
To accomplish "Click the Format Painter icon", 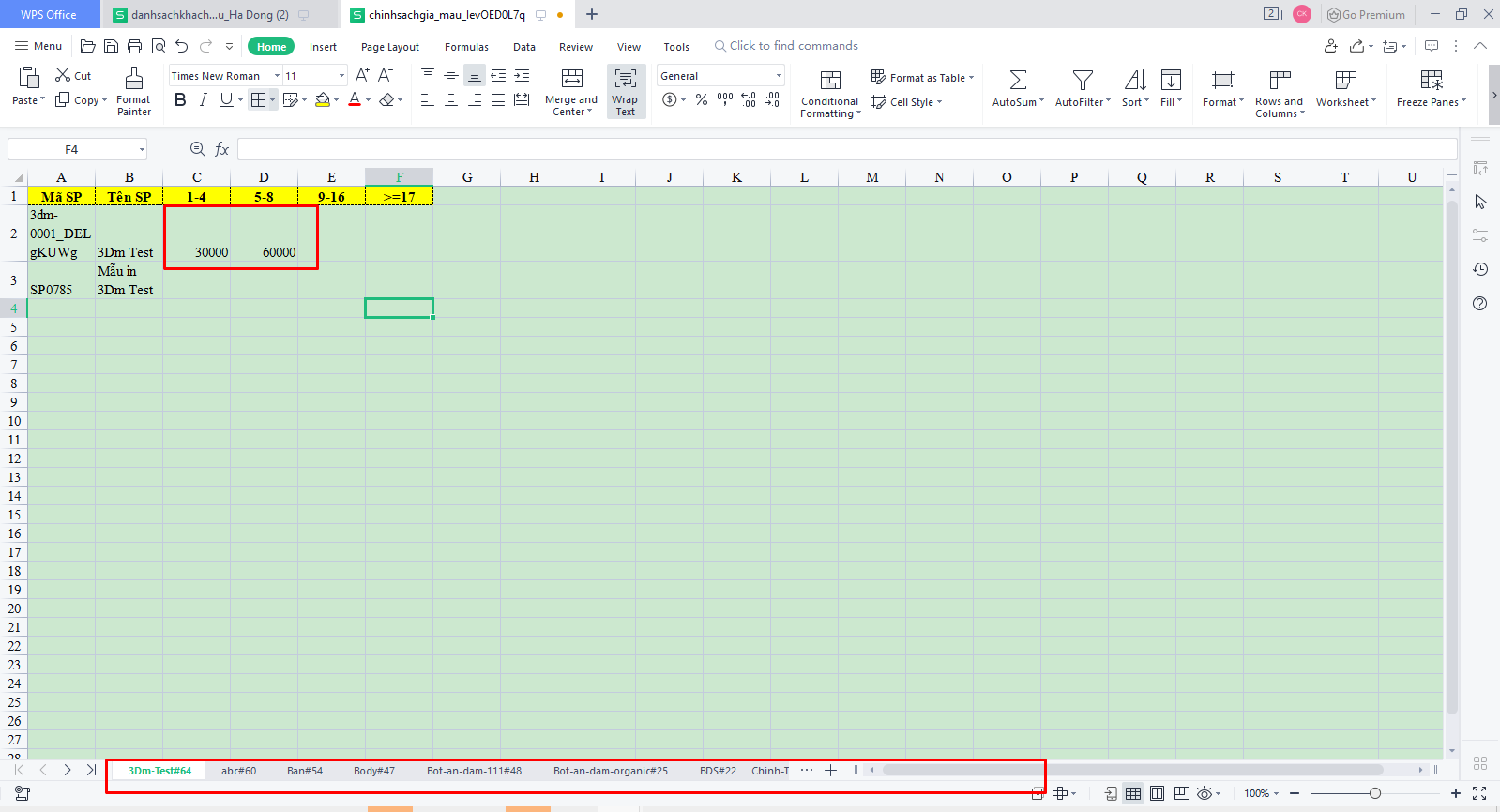I will pyautogui.click(x=134, y=79).
